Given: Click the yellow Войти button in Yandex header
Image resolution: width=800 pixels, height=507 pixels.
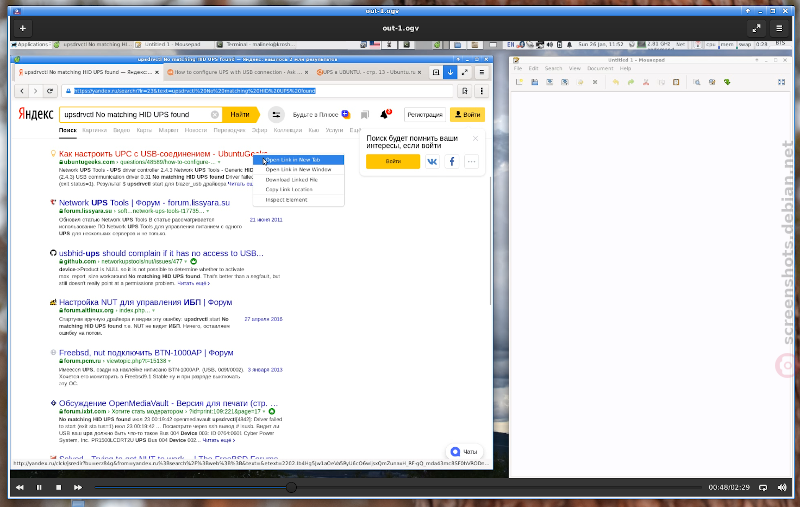Looking at the screenshot, I should tap(467, 115).
